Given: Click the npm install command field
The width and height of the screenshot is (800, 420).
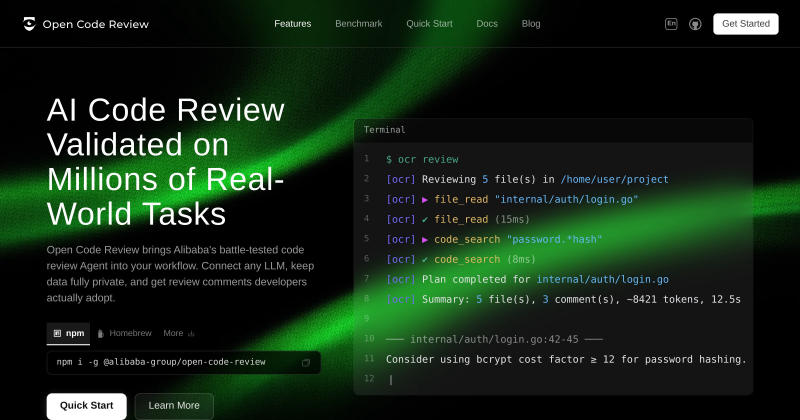Looking at the screenshot, I should (x=184, y=362).
